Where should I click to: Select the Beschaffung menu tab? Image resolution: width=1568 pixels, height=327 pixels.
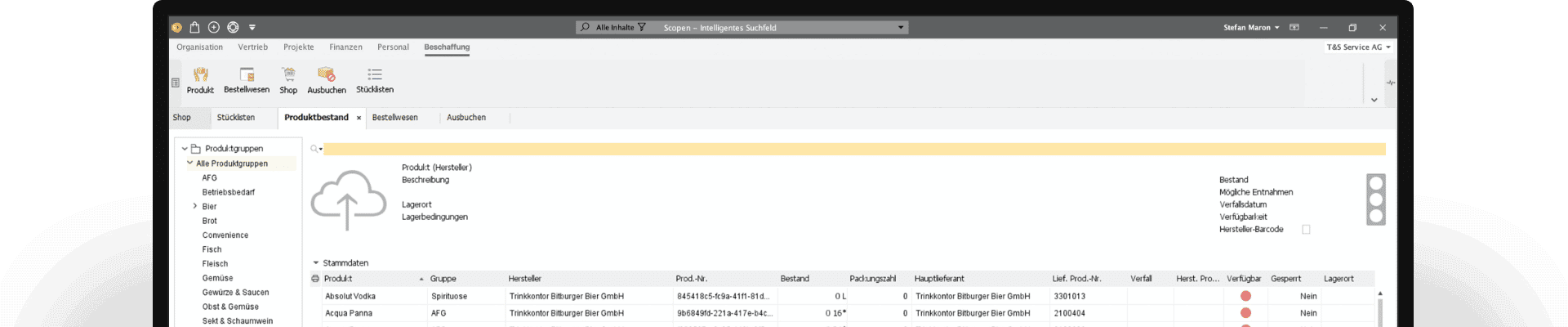click(x=447, y=47)
